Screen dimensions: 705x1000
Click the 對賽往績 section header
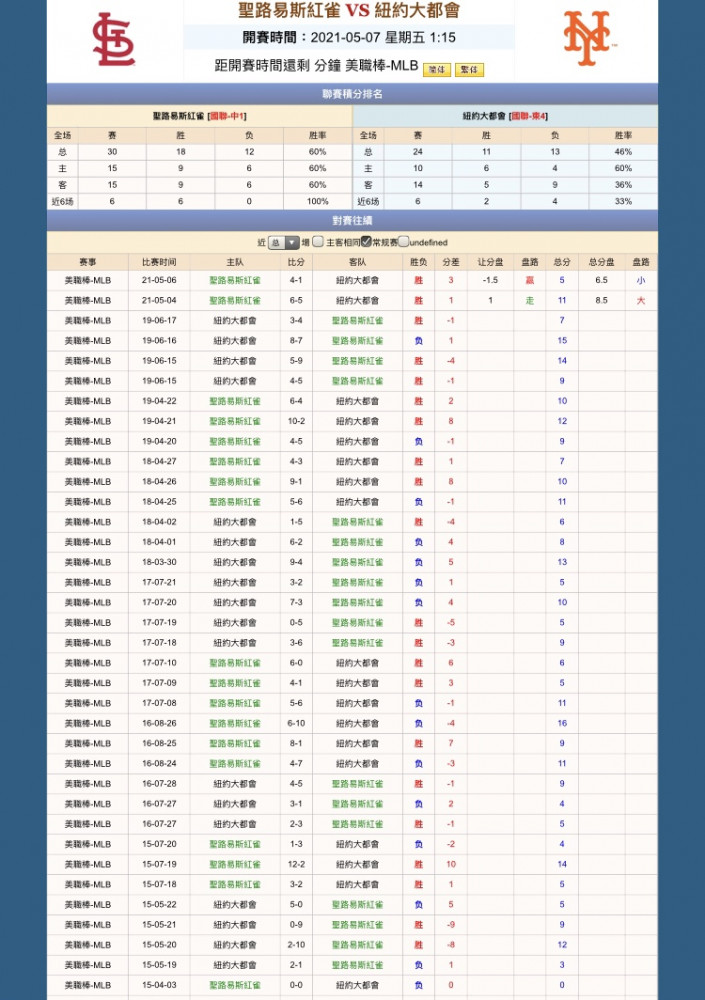tap(352, 220)
